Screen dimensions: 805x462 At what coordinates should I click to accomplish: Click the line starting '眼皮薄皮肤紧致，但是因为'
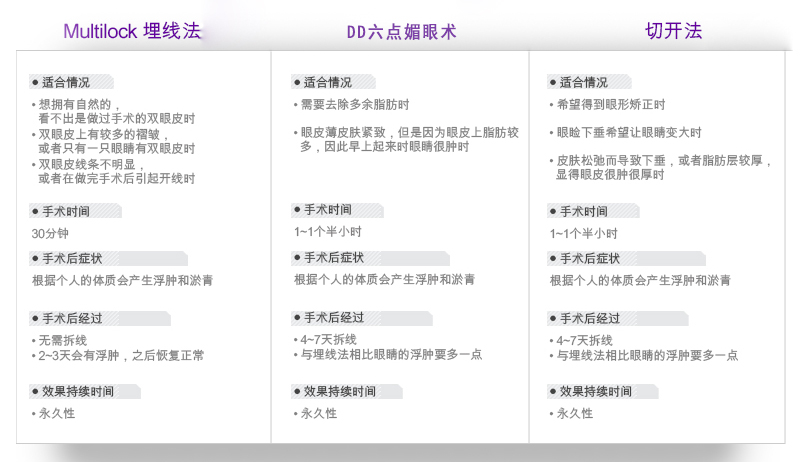(x=410, y=132)
